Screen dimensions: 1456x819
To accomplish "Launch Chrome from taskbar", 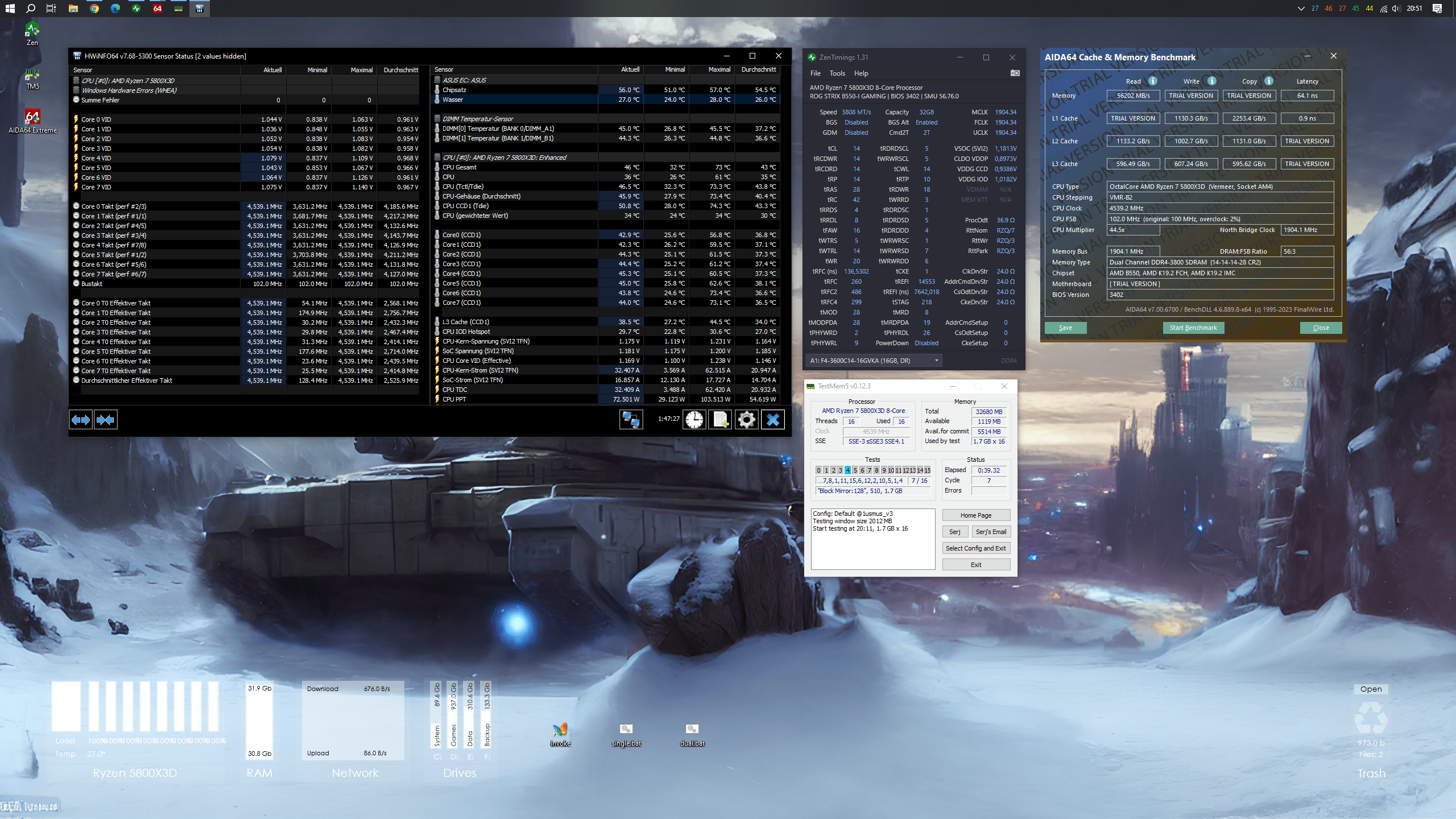I will (x=94, y=9).
